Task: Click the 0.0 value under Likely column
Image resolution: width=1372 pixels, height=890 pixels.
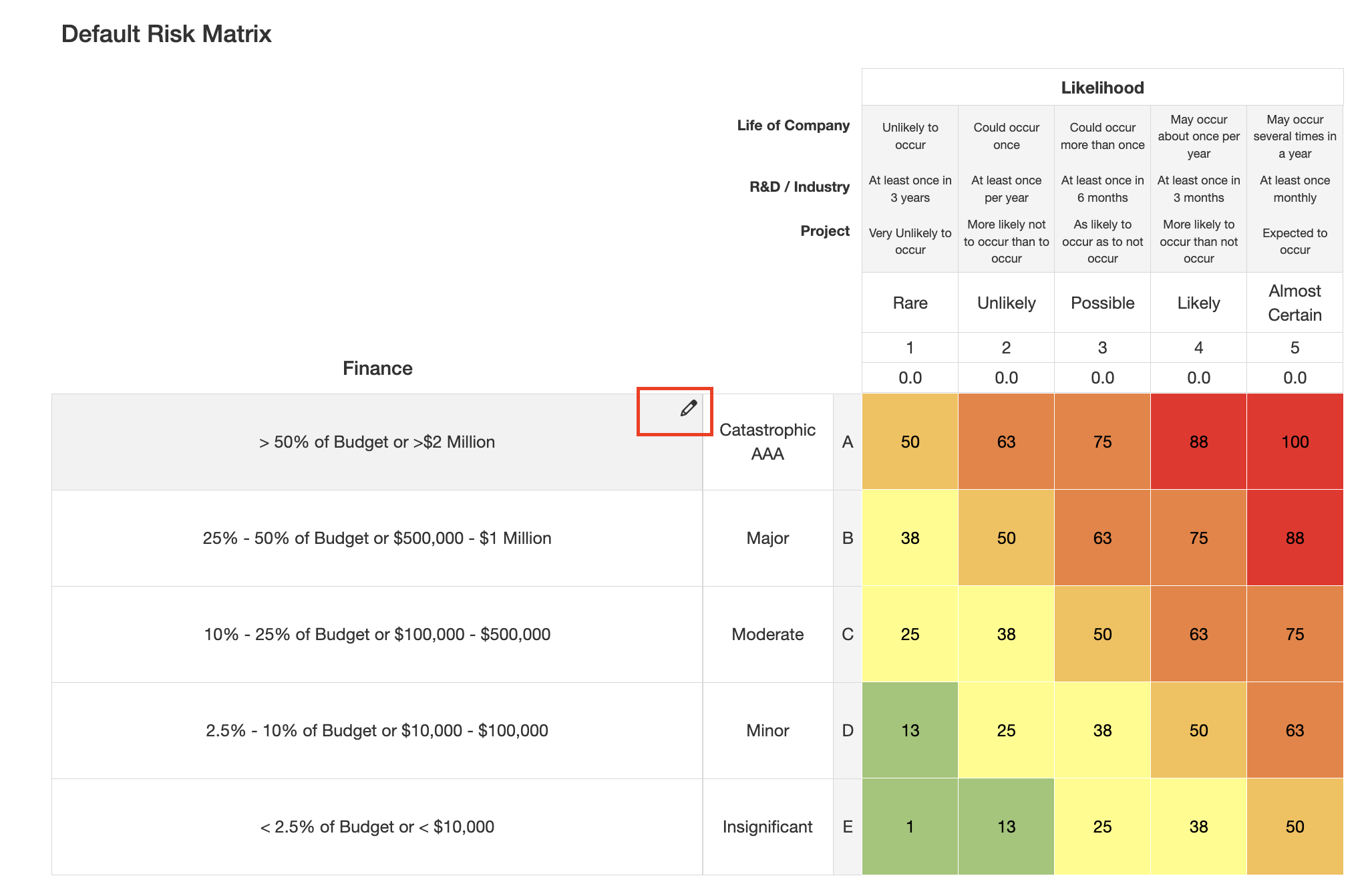Action: pyautogui.click(x=1198, y=378)
